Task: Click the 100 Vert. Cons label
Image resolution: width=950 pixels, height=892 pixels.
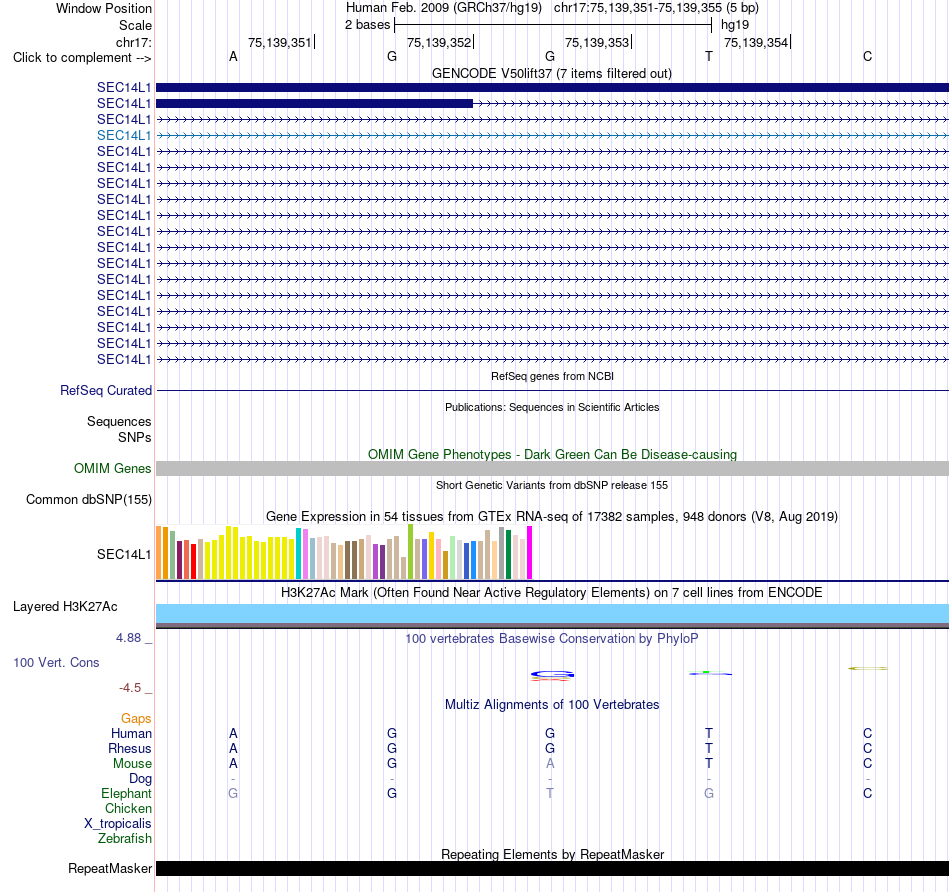Action: (56, 662)
